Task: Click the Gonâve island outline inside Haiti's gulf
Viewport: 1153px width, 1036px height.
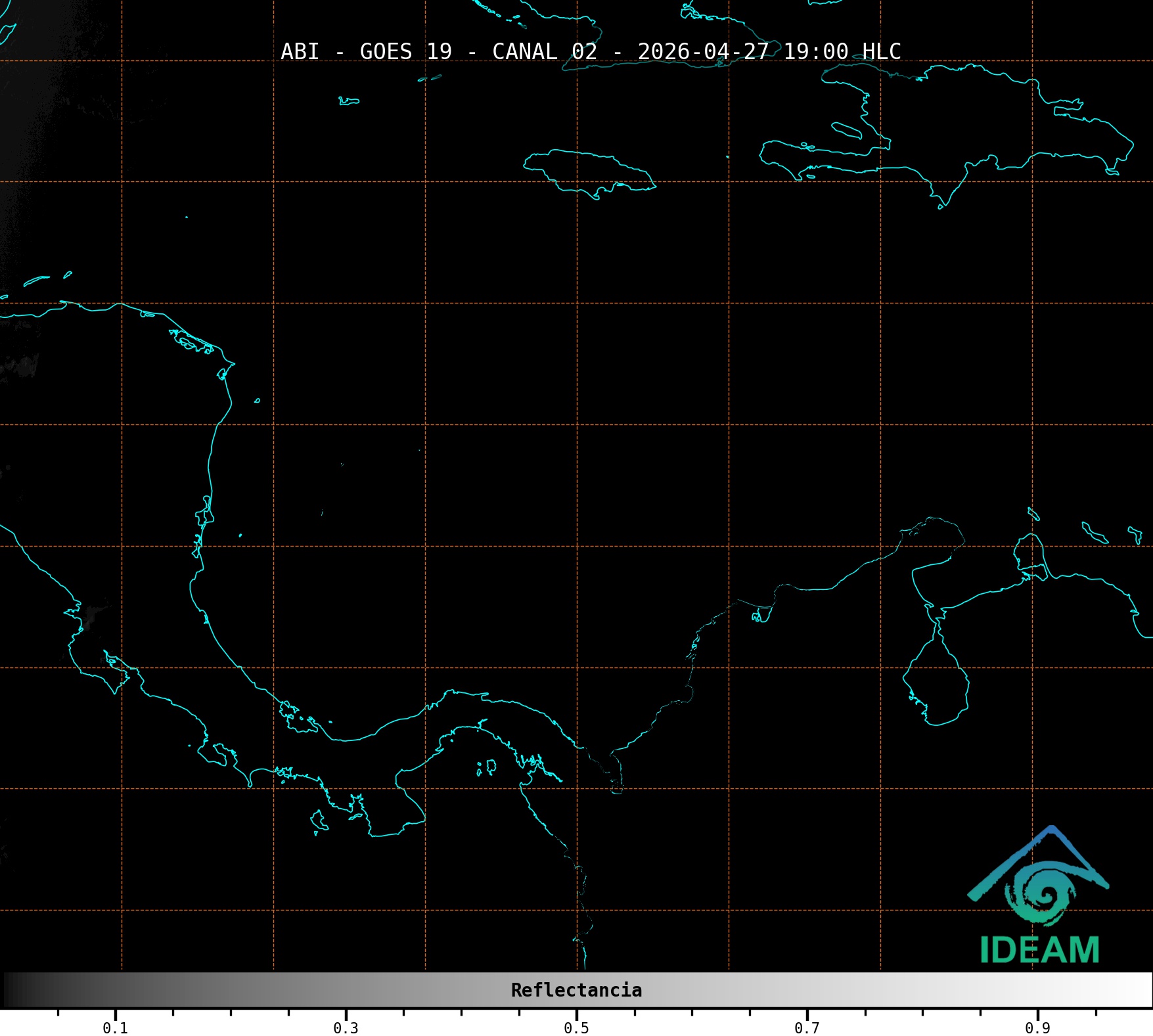Action: tap(846, 130)
